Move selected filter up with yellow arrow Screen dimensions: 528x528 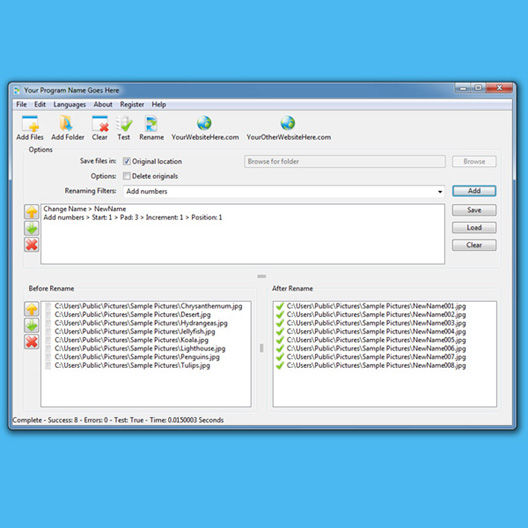(32, 212)
